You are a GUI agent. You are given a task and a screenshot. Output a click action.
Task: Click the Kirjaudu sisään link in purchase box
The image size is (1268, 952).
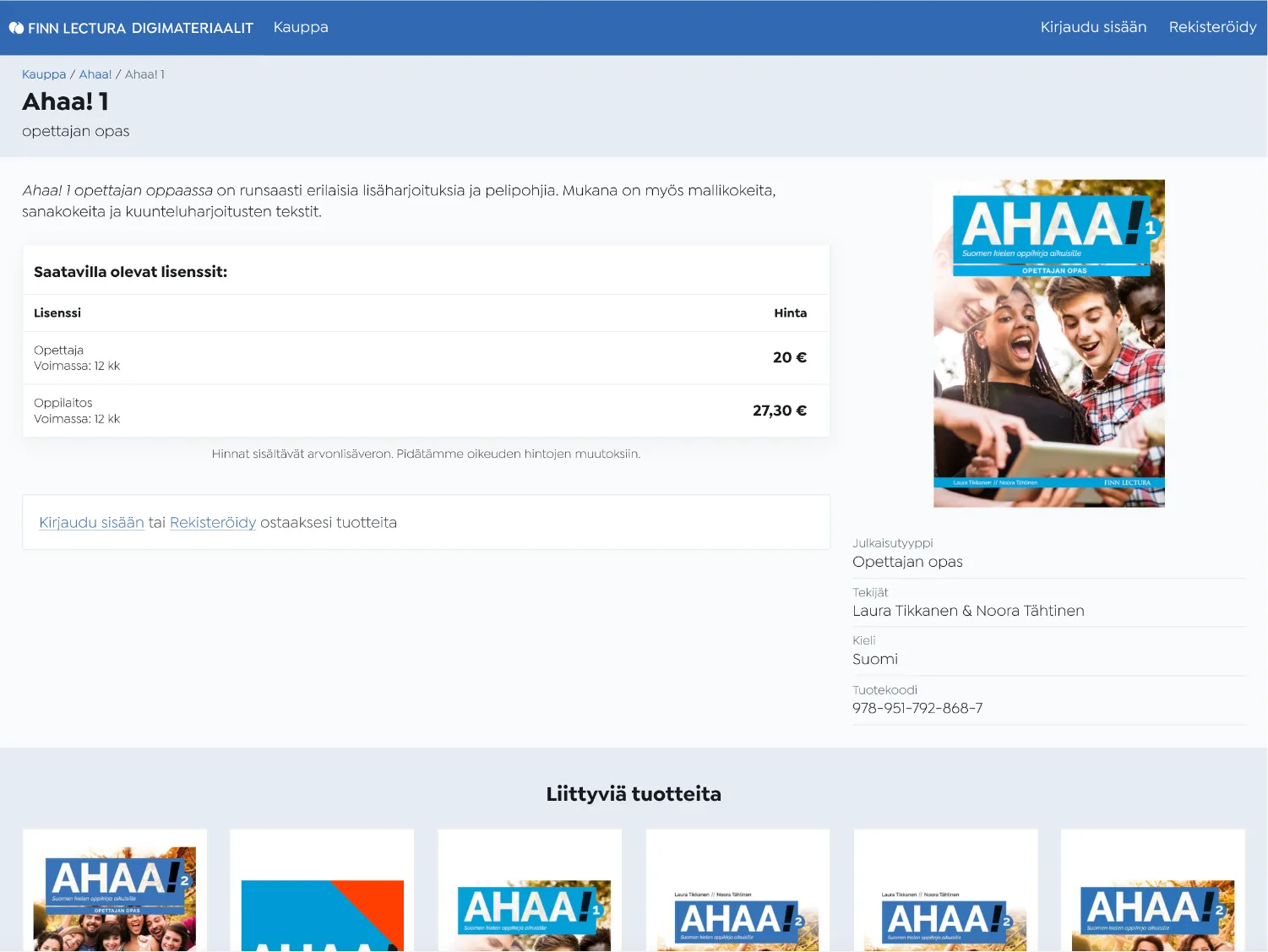91,523
